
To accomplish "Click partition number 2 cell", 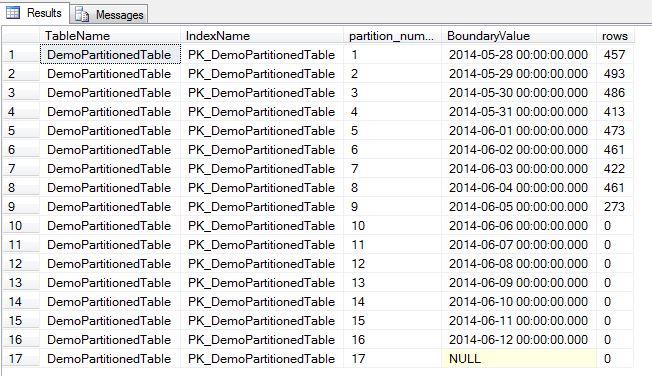I will pos(393,74).
